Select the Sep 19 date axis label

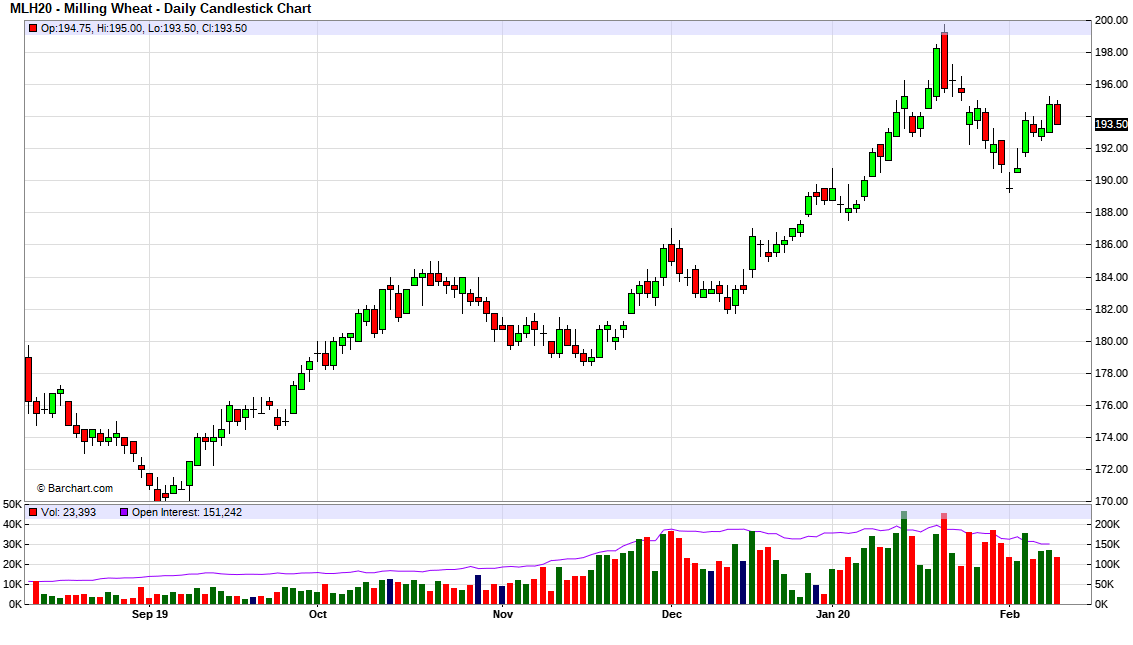(x=150, y=615)
